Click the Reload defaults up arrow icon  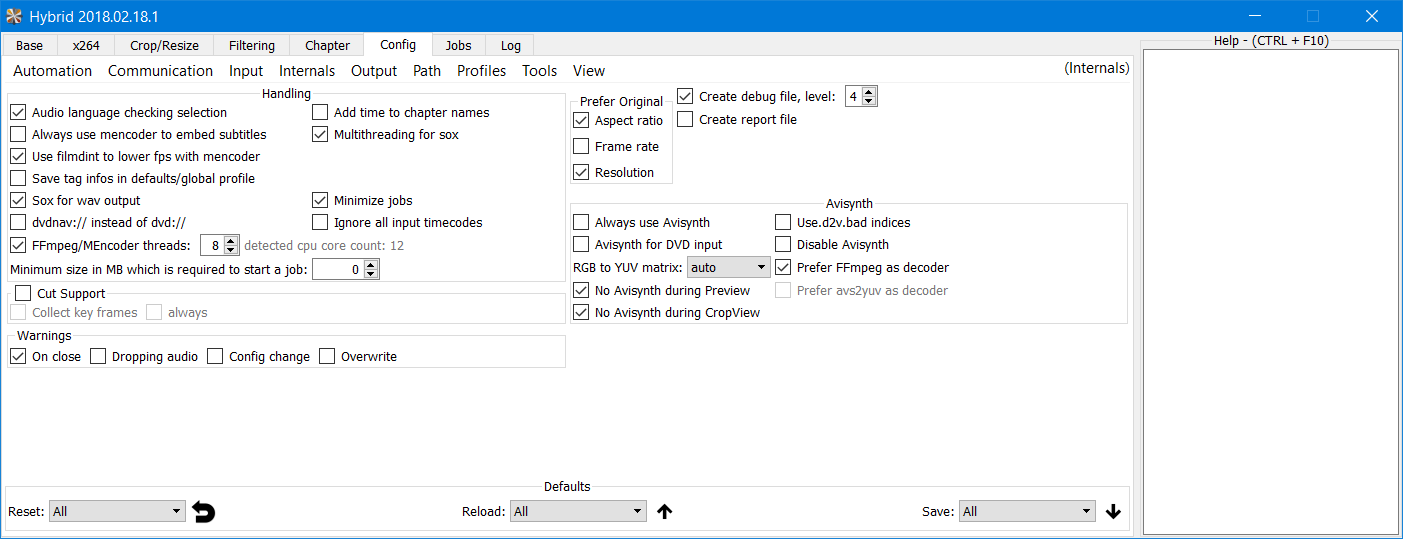(665, 512)
